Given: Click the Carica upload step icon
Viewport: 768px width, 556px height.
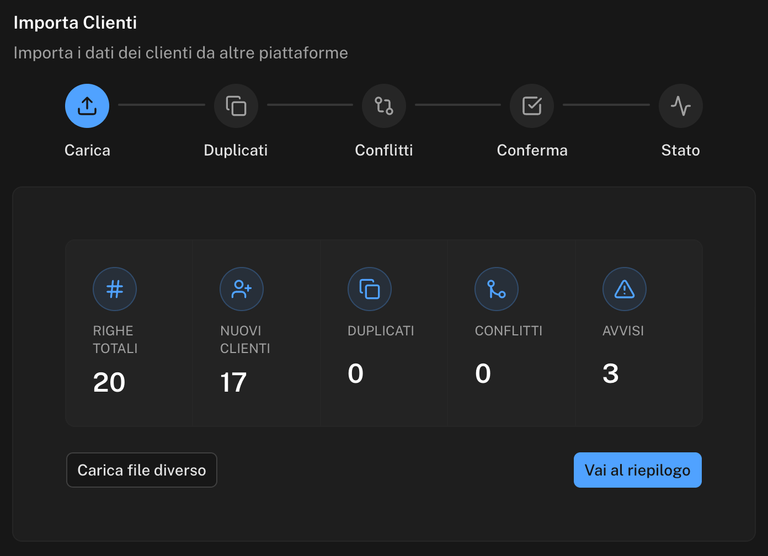Looking at the screenshot, I should coord(87,106).
